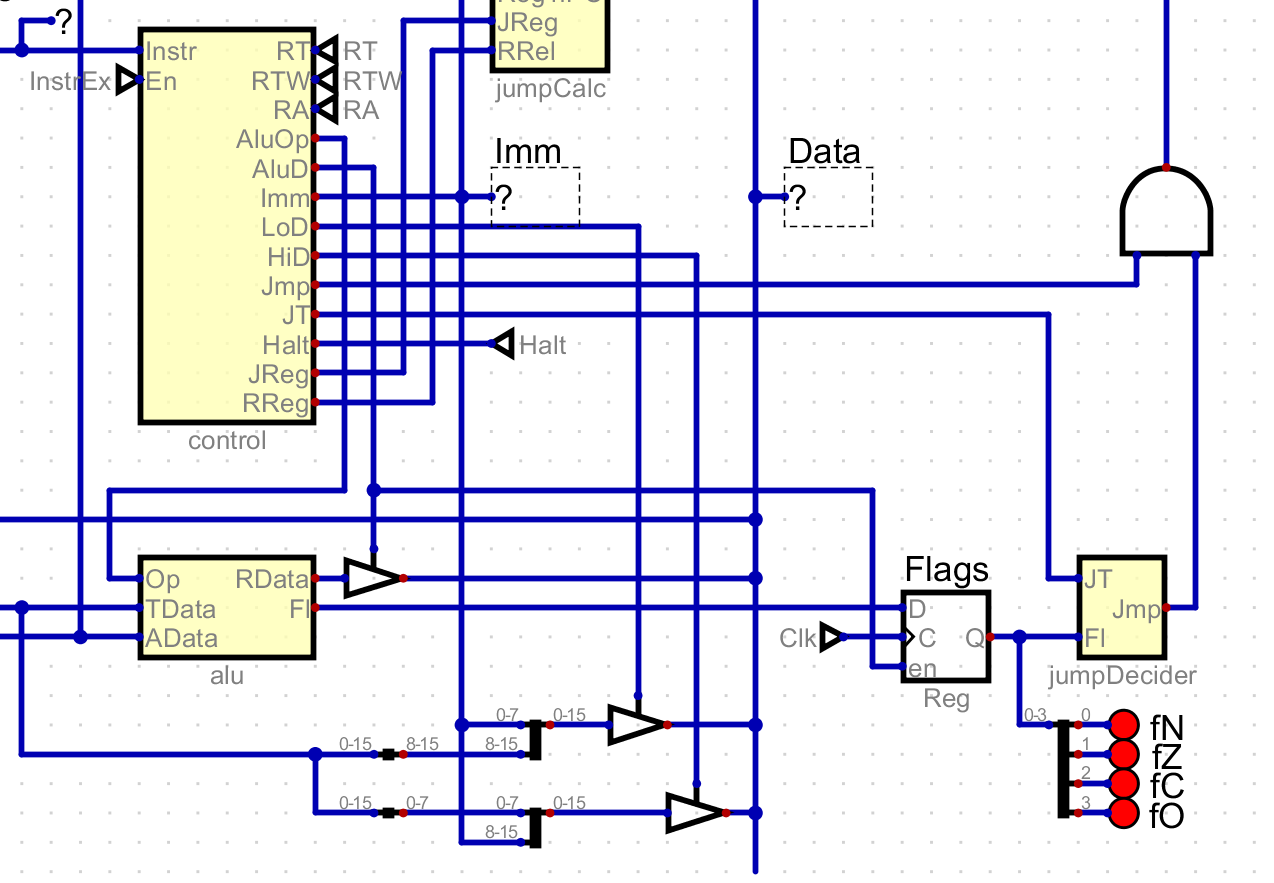Click the fO red LED indicator
1274x883 pixels.
click(1125, 813)
